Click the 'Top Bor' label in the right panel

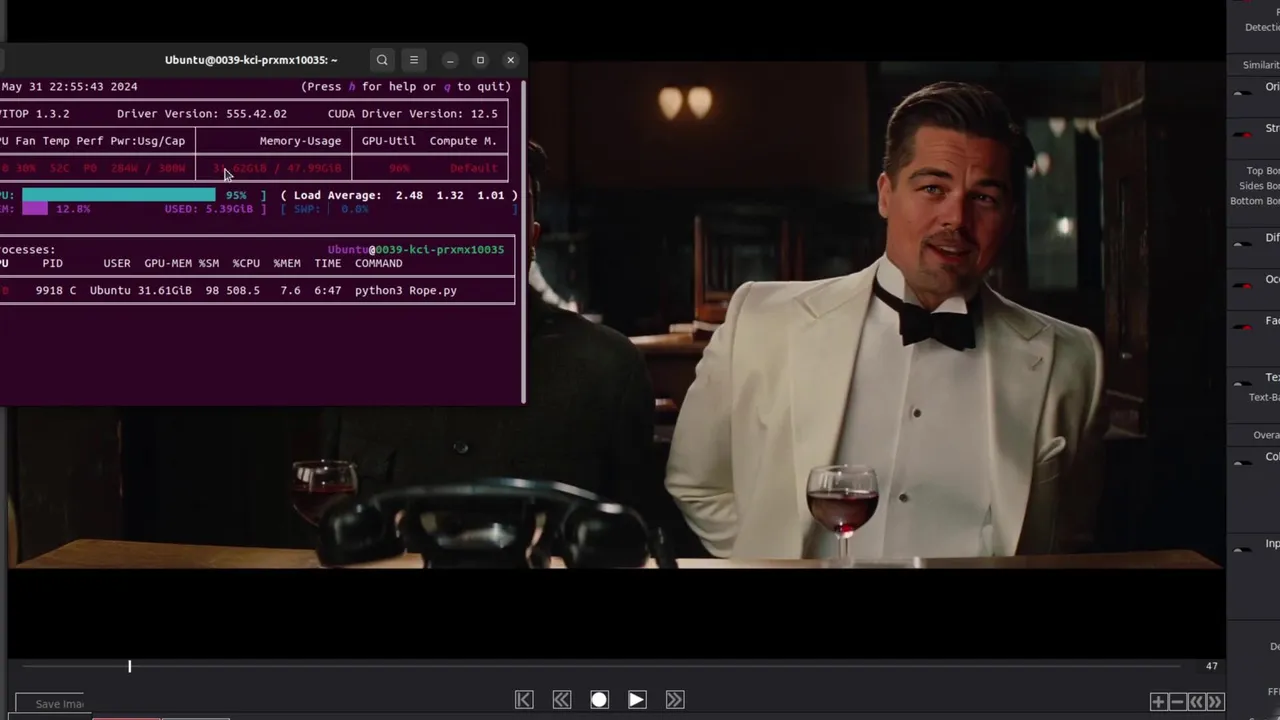point(1262,171)
